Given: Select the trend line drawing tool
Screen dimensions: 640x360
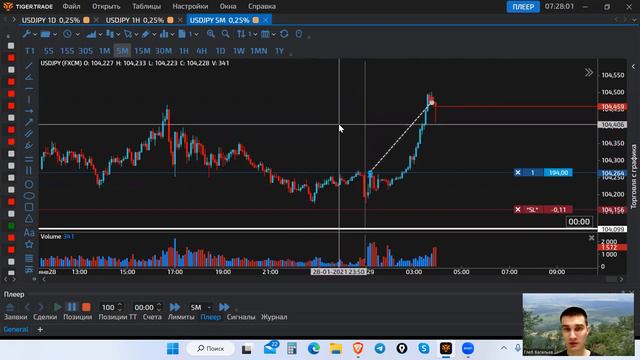Looking at the screenshot, I should click(x=29, y=66).
